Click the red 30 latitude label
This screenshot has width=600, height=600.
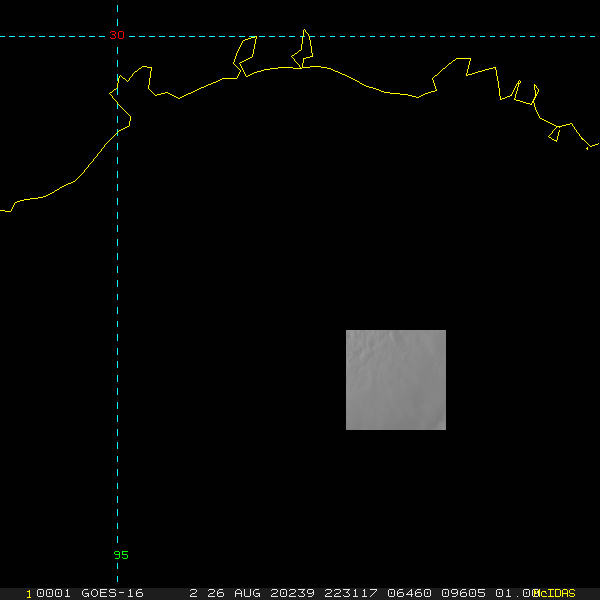pos(117,36)
